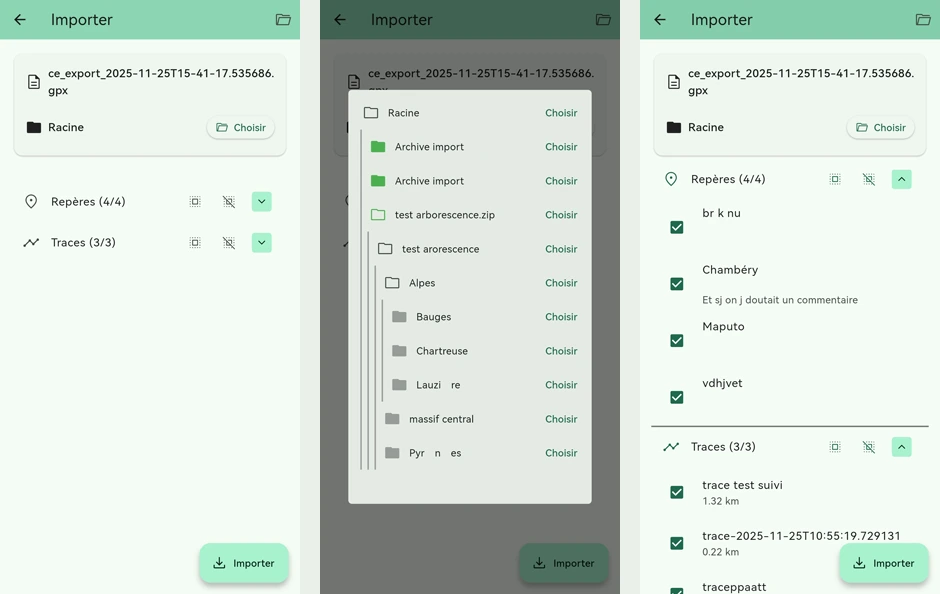Toggle the Maputo waypoint checkbox

(x=677, y=339)
